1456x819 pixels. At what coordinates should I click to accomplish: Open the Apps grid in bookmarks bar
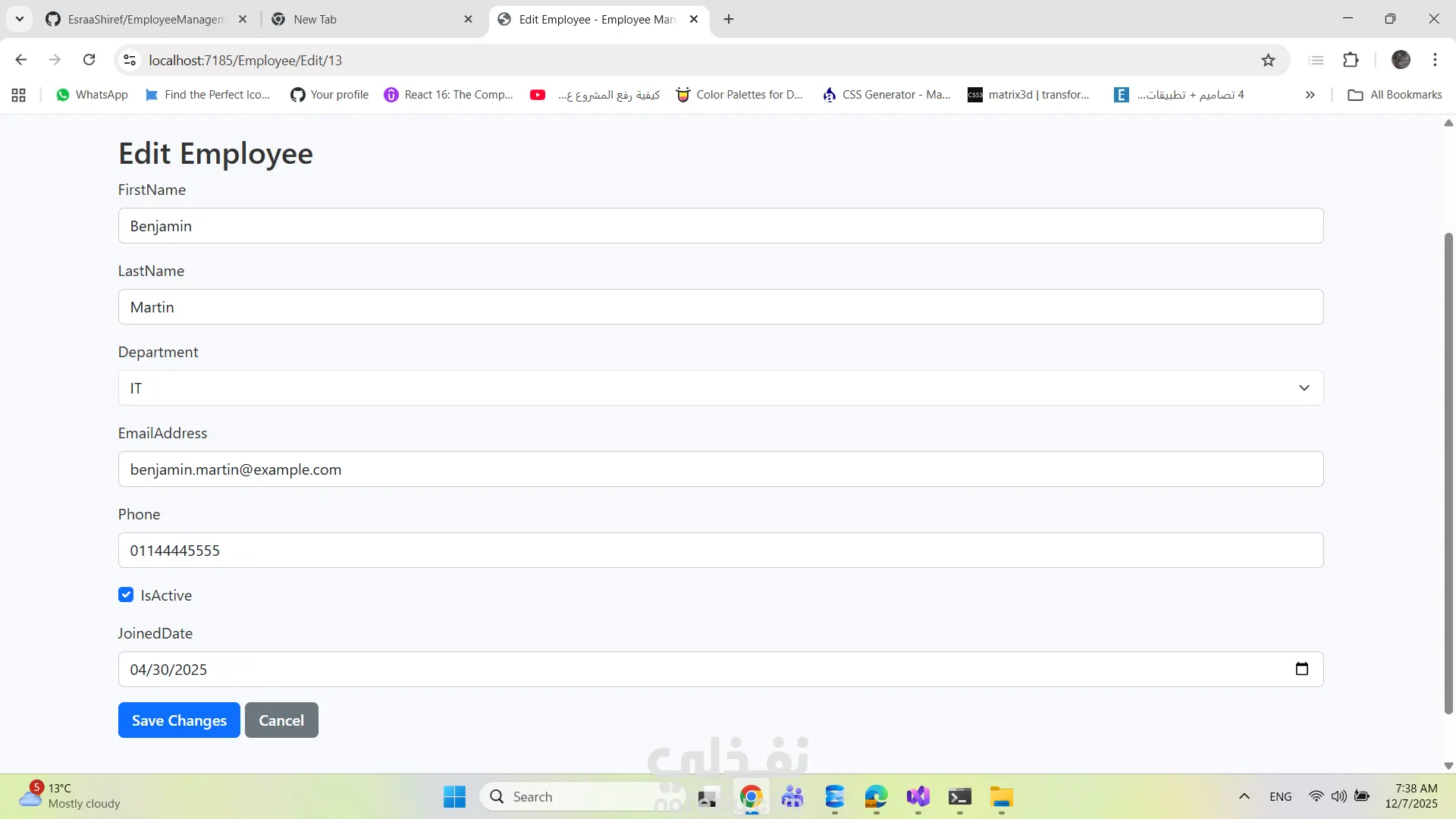coord(19,95)
